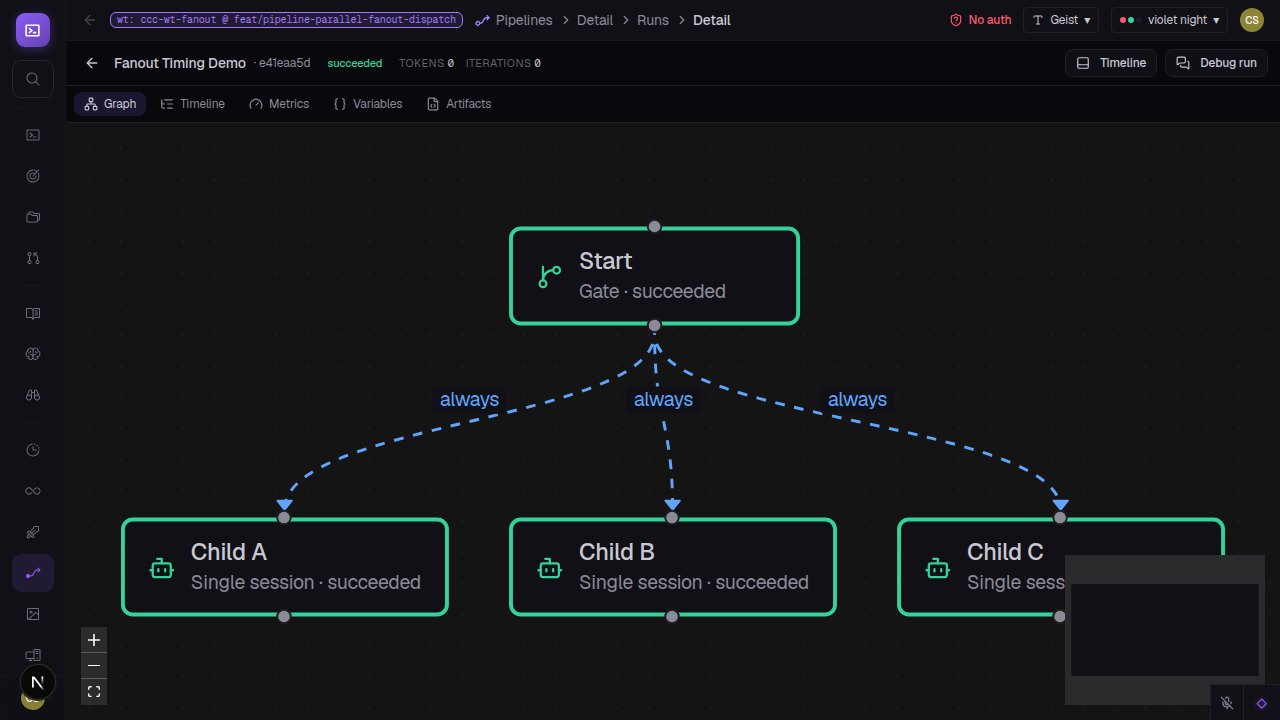Open the target icon in sidebar
The image size is (1280, 720).
33,176
